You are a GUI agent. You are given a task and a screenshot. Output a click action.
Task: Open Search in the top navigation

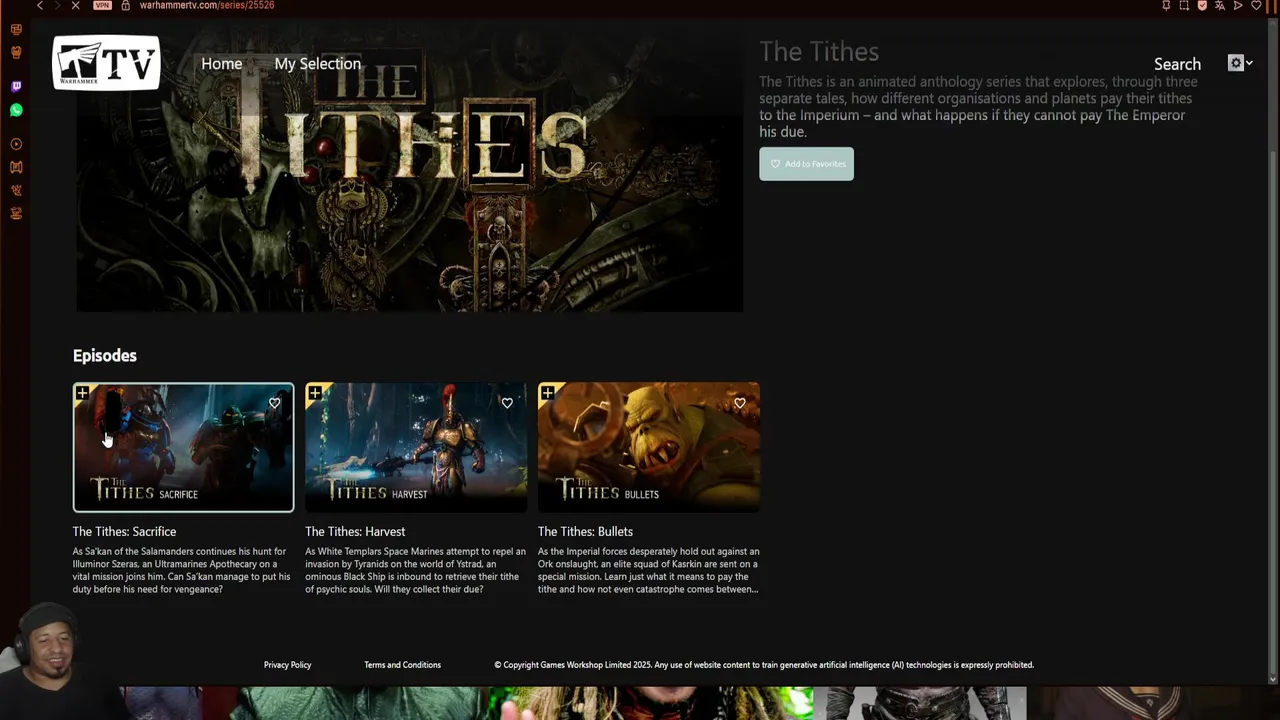(x=1177, y=64)
